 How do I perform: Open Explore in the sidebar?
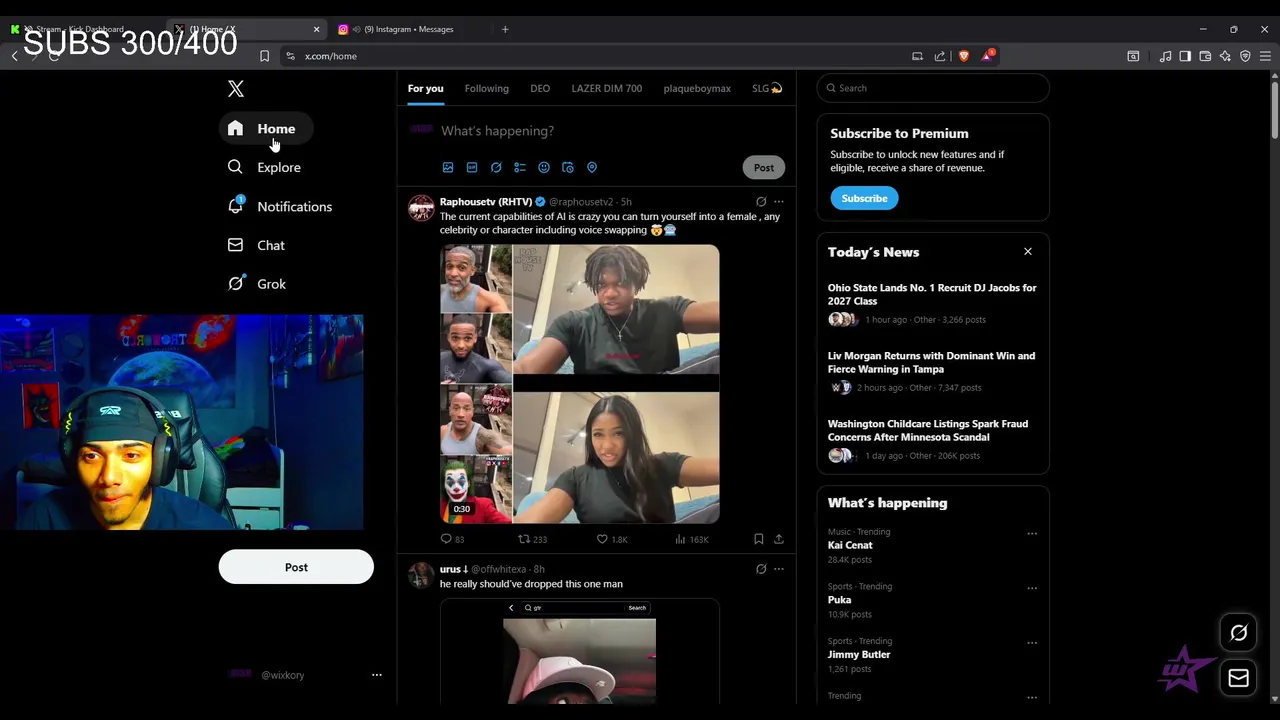pos(264,167)
